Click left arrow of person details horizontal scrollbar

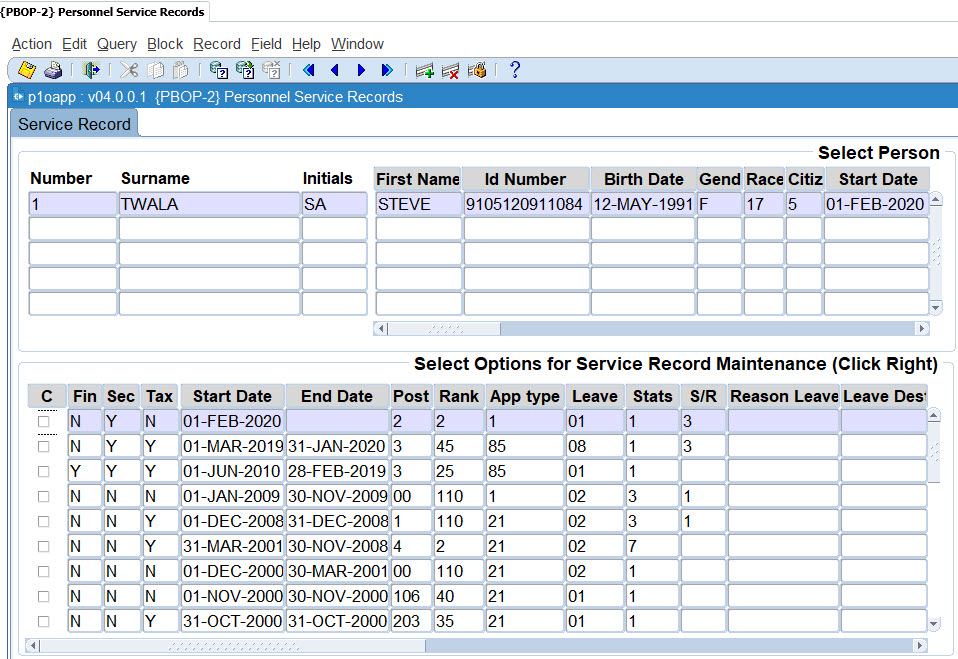click(380, 328)
